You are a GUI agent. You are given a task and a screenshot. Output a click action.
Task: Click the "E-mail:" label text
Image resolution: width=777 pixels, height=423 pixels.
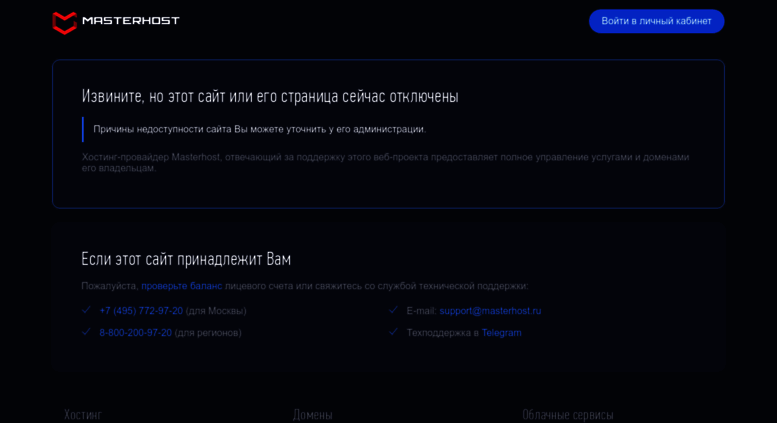[x=422, y=311]
